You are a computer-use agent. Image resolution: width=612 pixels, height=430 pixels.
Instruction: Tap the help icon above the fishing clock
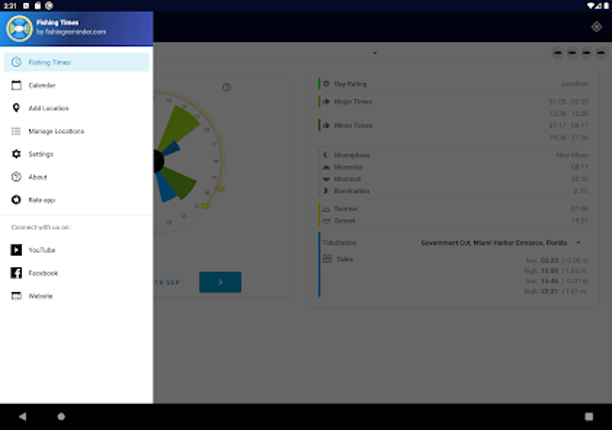[227, 87]
